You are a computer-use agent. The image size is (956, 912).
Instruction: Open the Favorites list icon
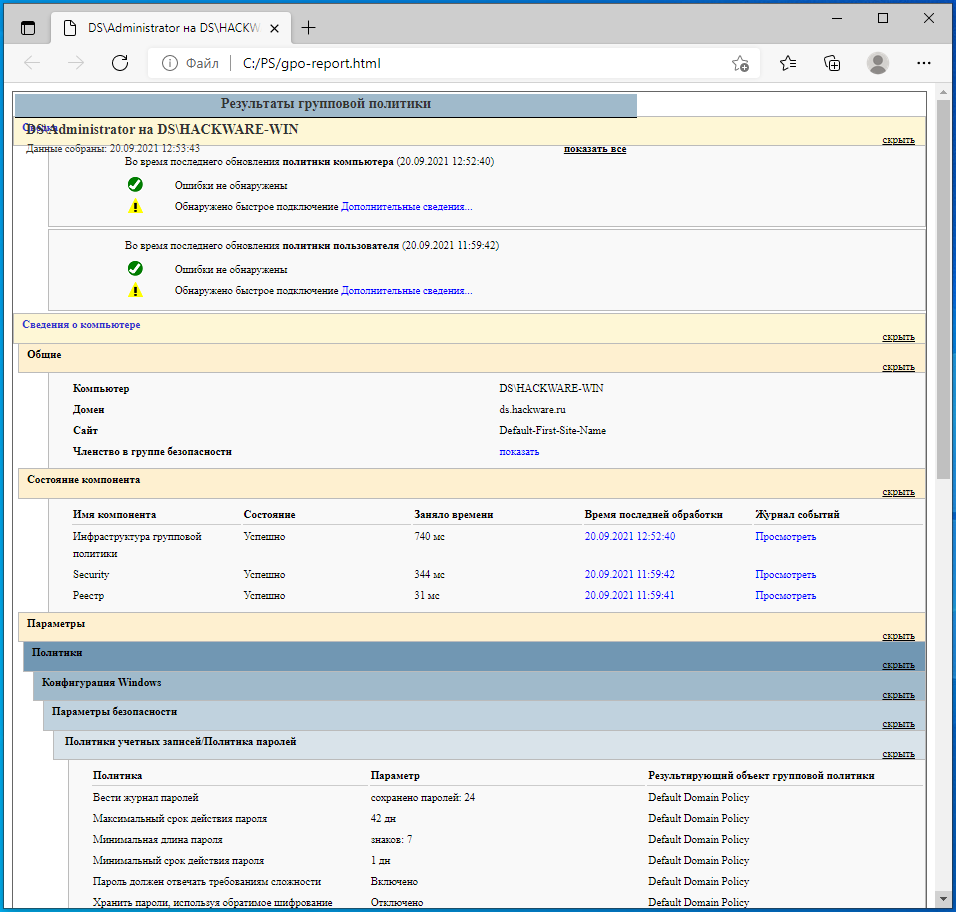[x=788, y=63]
